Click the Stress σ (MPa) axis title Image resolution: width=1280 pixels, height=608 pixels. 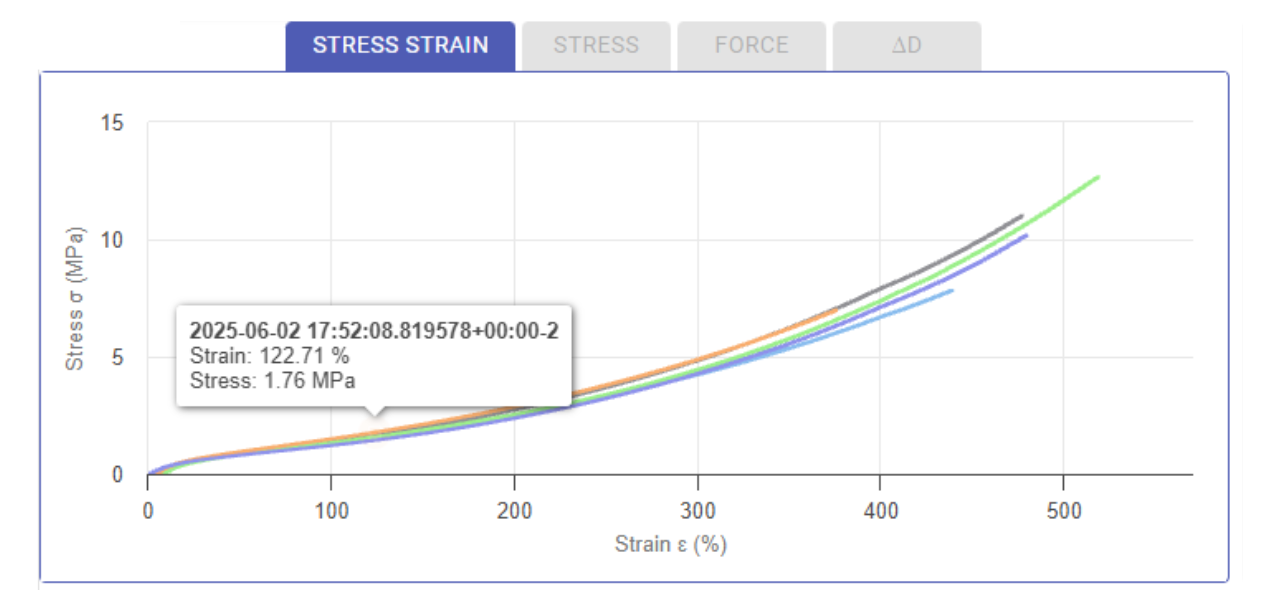(75, 298)
